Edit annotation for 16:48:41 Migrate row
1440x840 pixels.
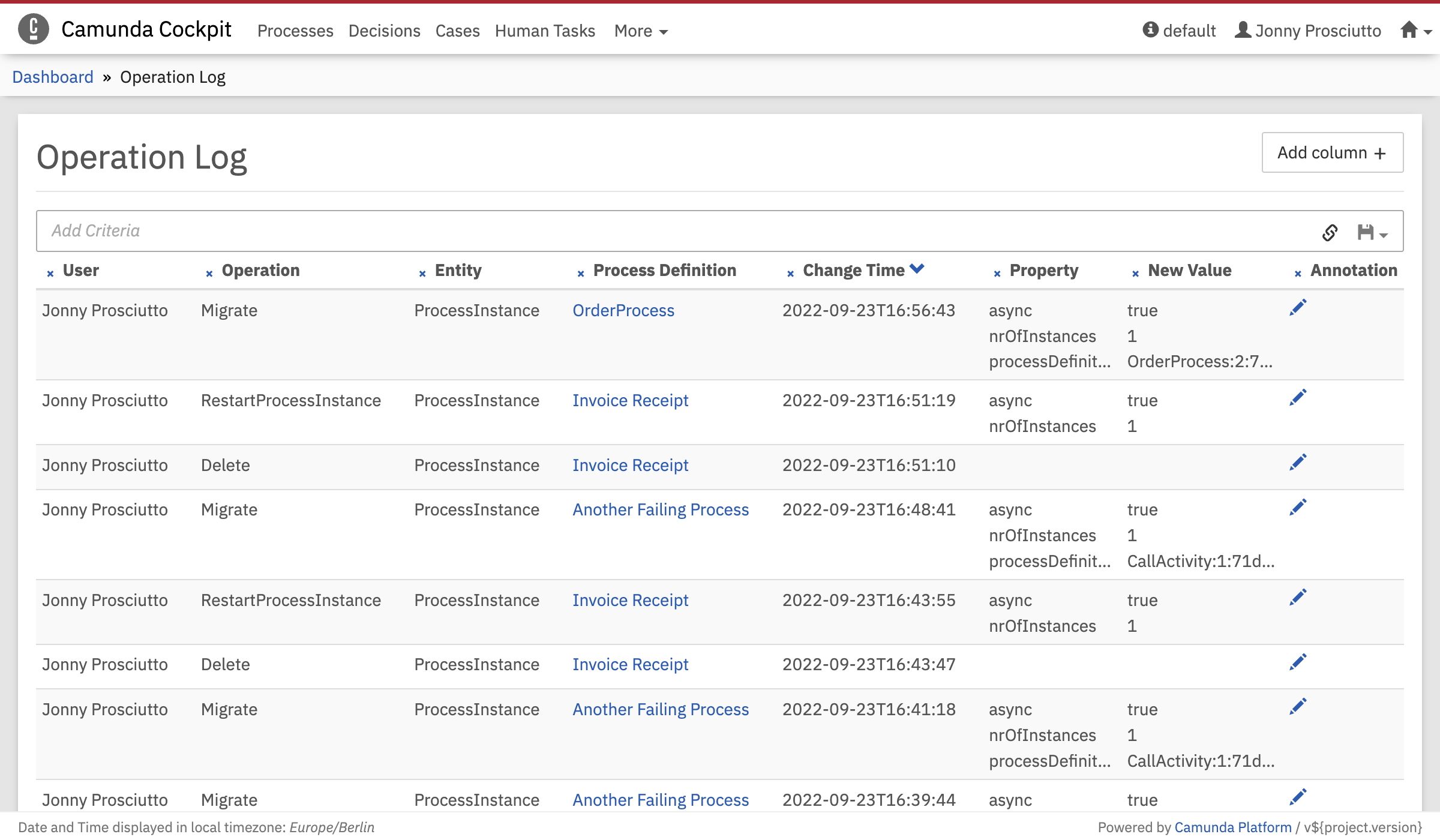(x=1298, y=507)
